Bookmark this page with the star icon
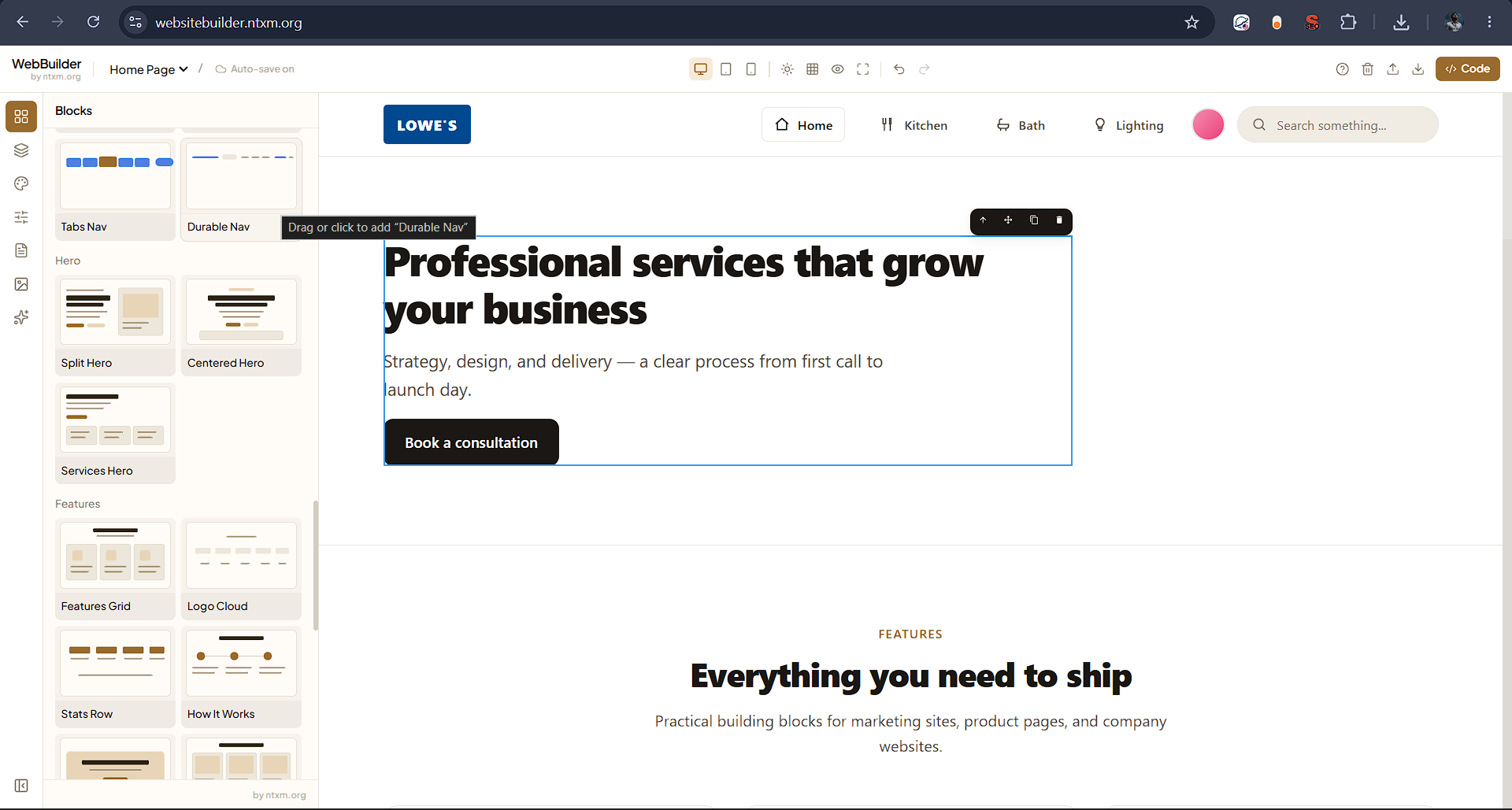This screenshot has height=810, width=1512. (x=1191, y=23)
